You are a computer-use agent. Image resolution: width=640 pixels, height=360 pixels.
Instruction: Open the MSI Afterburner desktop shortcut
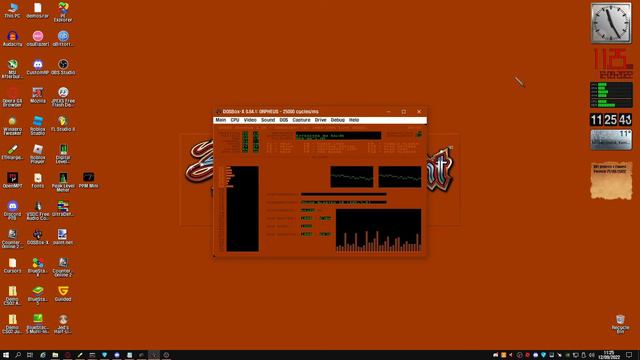coord(12,69)
